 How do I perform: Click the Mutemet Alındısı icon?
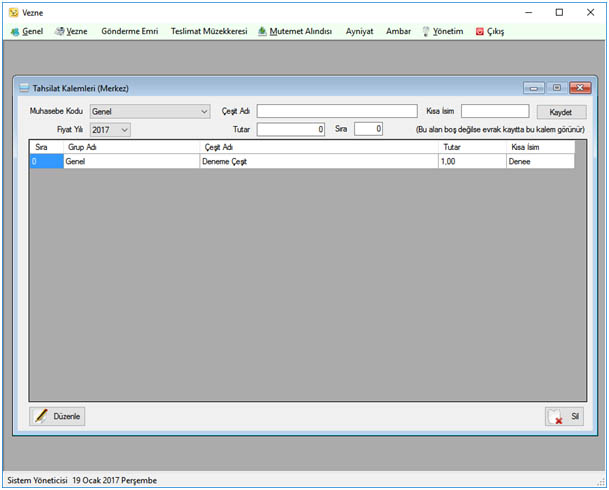click(x=263, y=31)
